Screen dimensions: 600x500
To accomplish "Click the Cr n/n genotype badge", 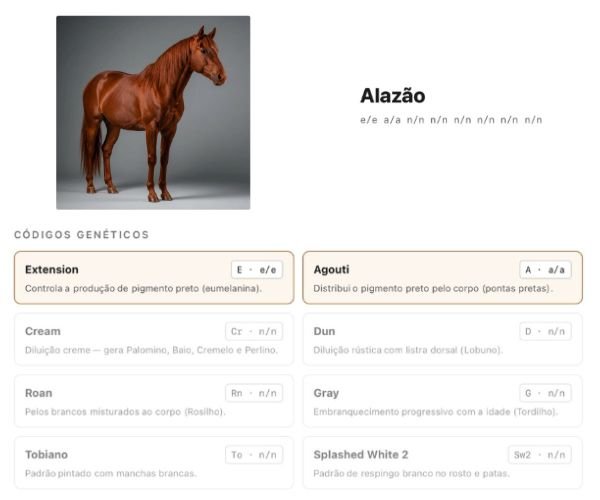I will point(254,331).
